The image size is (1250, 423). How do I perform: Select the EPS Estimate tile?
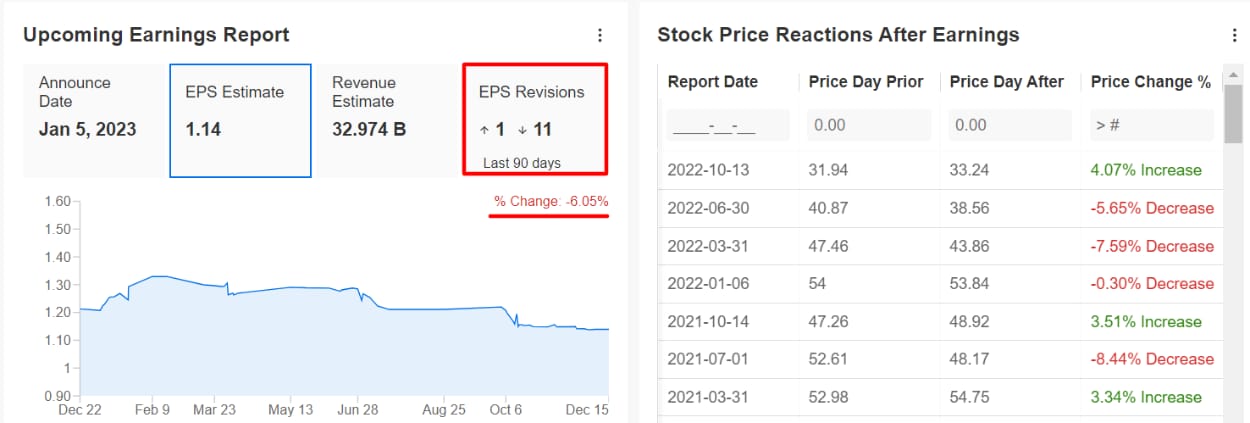tap(240, 121)
